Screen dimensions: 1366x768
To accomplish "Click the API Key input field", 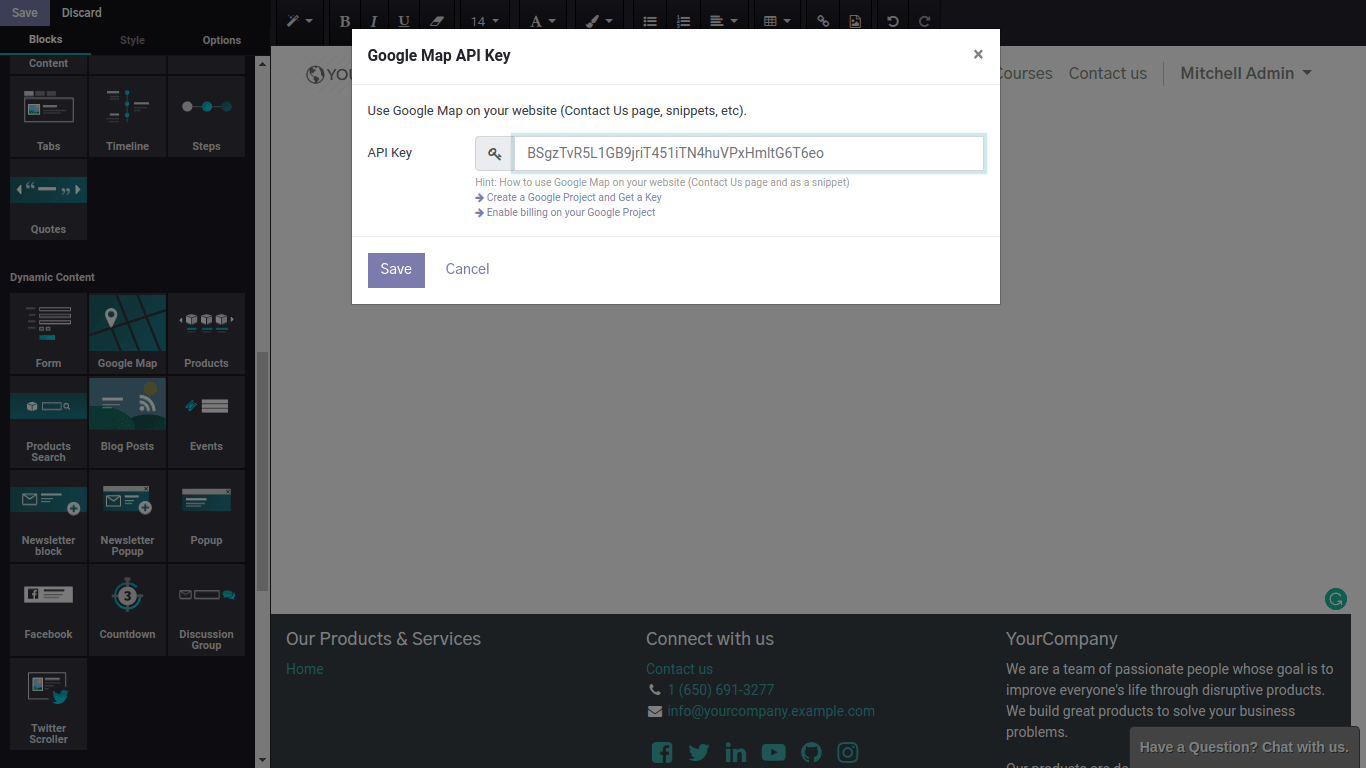I will pyautogui.click(x=748, y=153).
